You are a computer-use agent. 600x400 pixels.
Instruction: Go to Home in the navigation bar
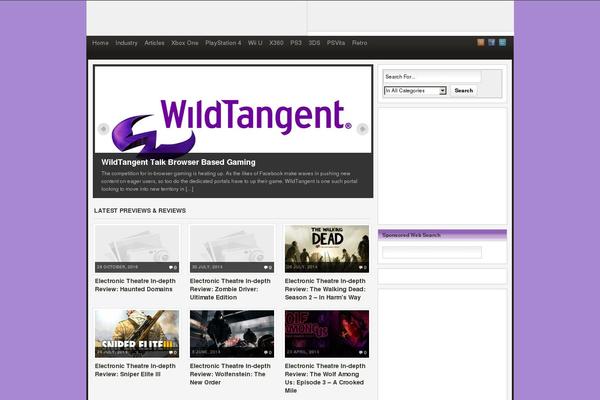pos(100,43)
